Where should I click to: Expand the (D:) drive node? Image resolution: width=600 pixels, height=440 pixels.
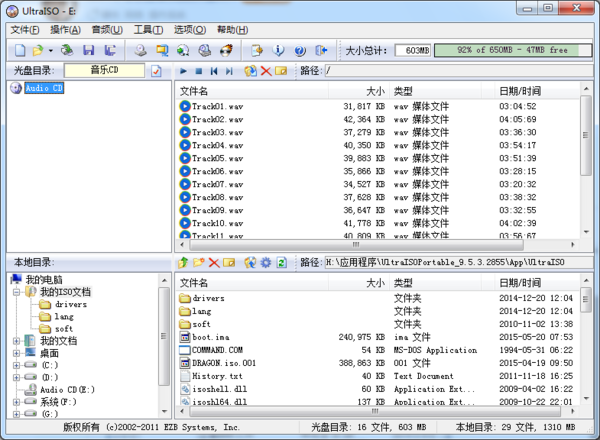point(16,378)
